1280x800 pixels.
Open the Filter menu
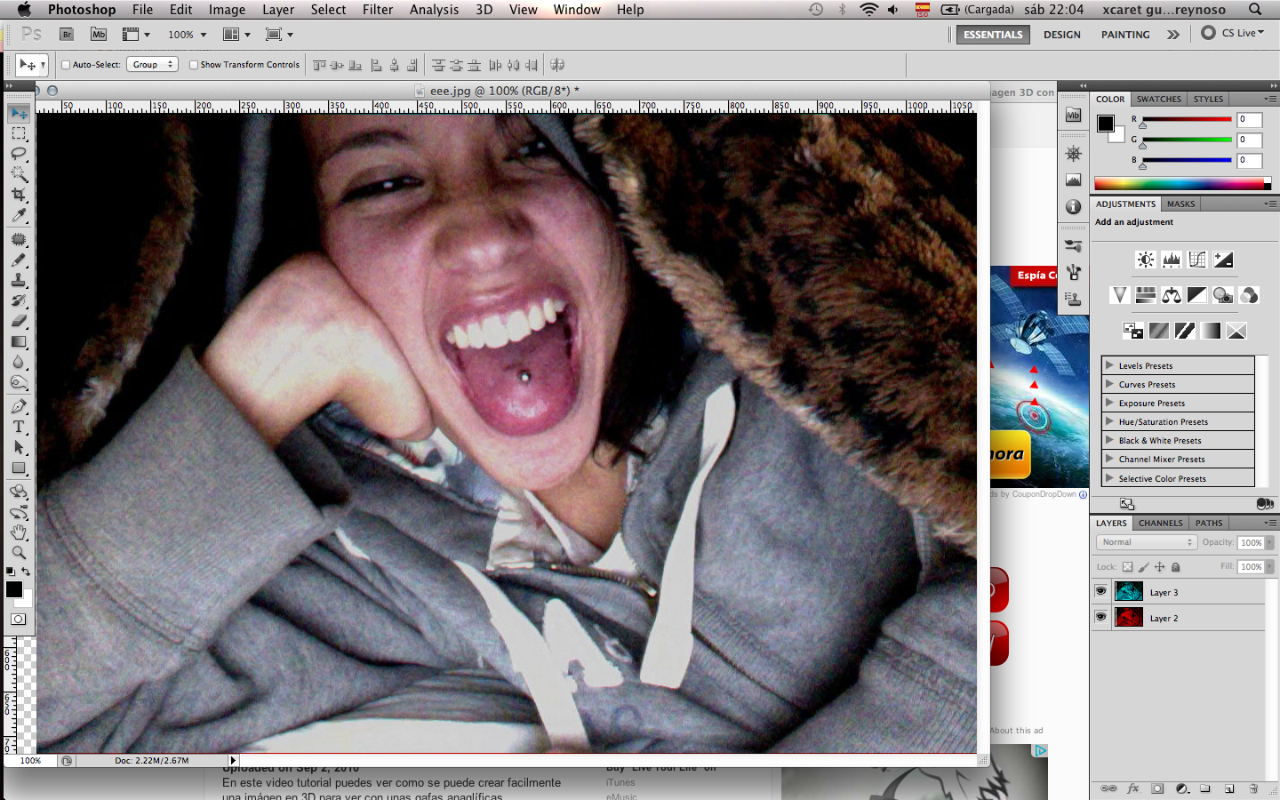click(377, 10)
